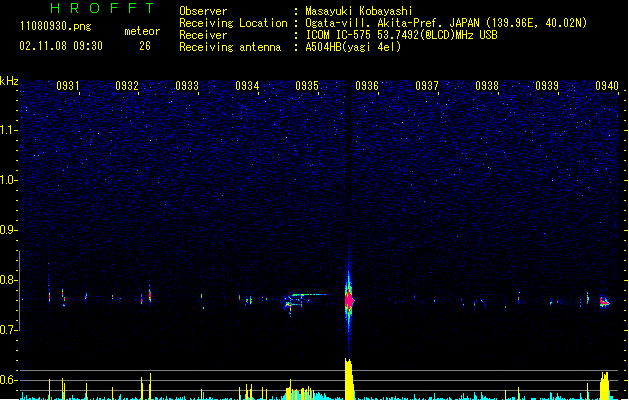Click the 0.6 kHz axis label
This screenshot has height=400, width=629.
8,380
